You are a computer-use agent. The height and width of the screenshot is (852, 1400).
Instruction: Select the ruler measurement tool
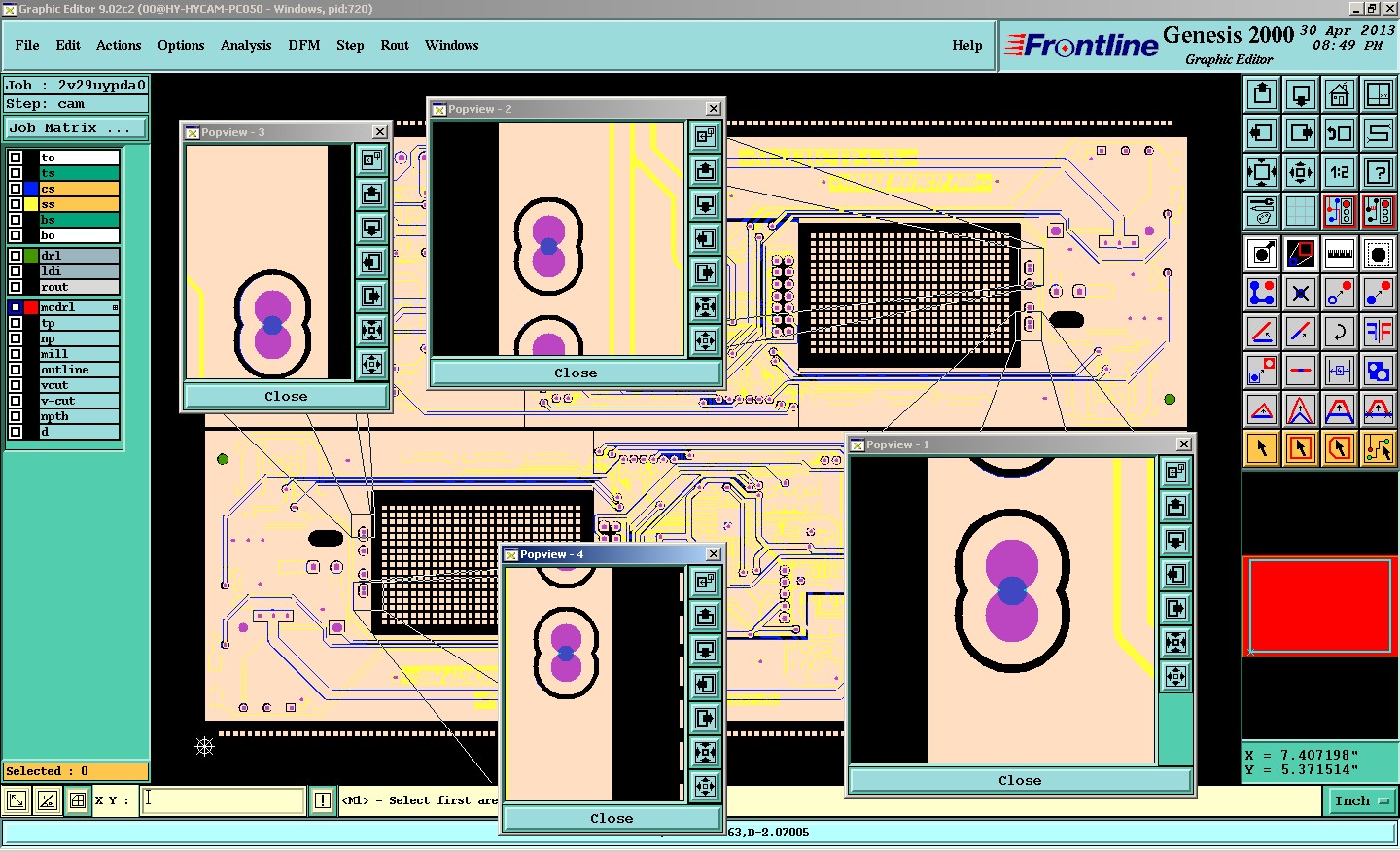coord(1340,254)
